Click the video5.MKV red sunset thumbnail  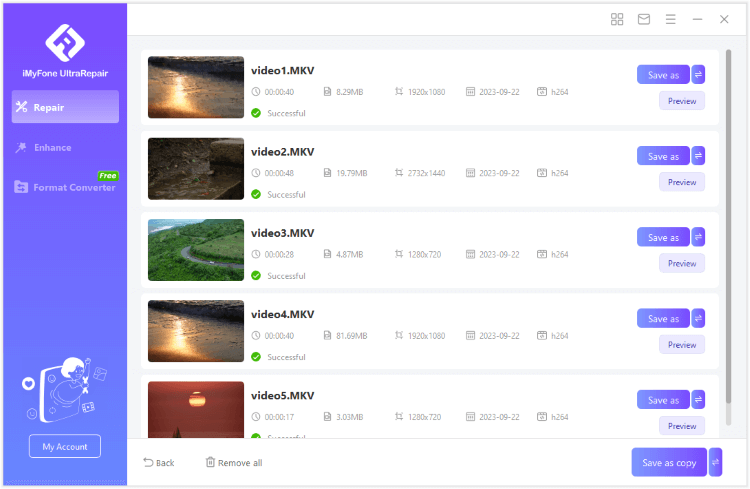coord(196,410)
